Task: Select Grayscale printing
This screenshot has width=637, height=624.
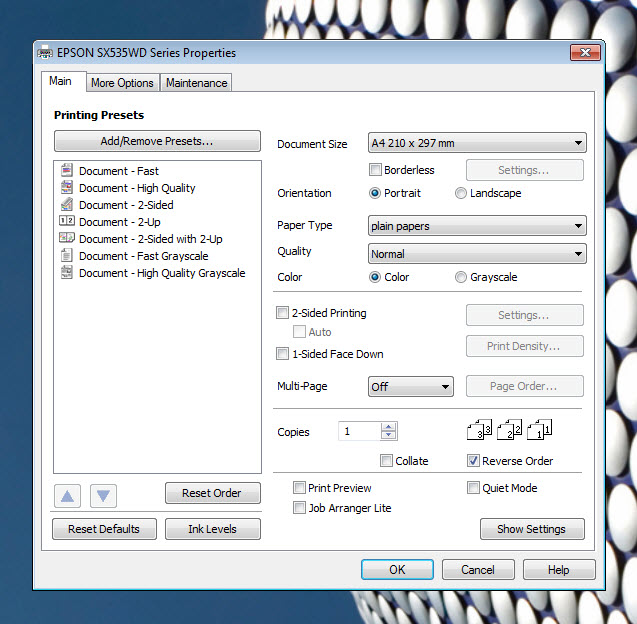Action: click(x=461, y=277)
